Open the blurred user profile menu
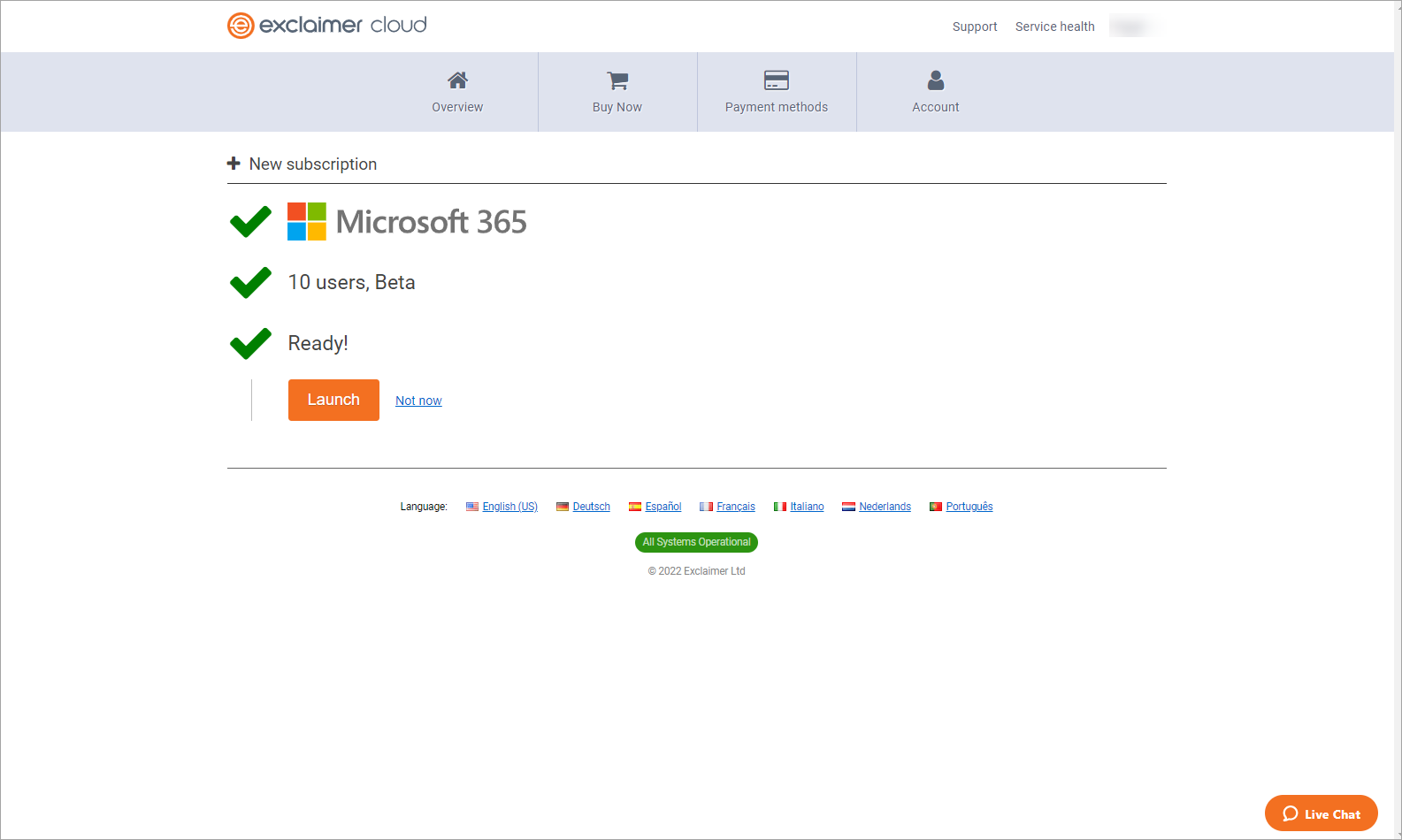Screen dimensions: 1402x840 click(x=1133, y=27)
